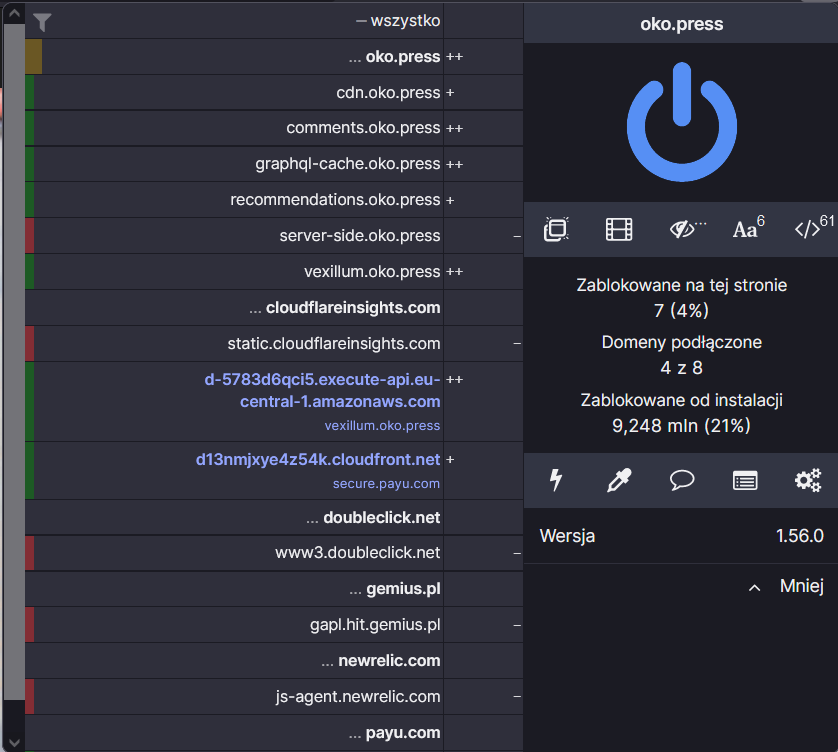Click the oko.press header title

coord(681,24)
